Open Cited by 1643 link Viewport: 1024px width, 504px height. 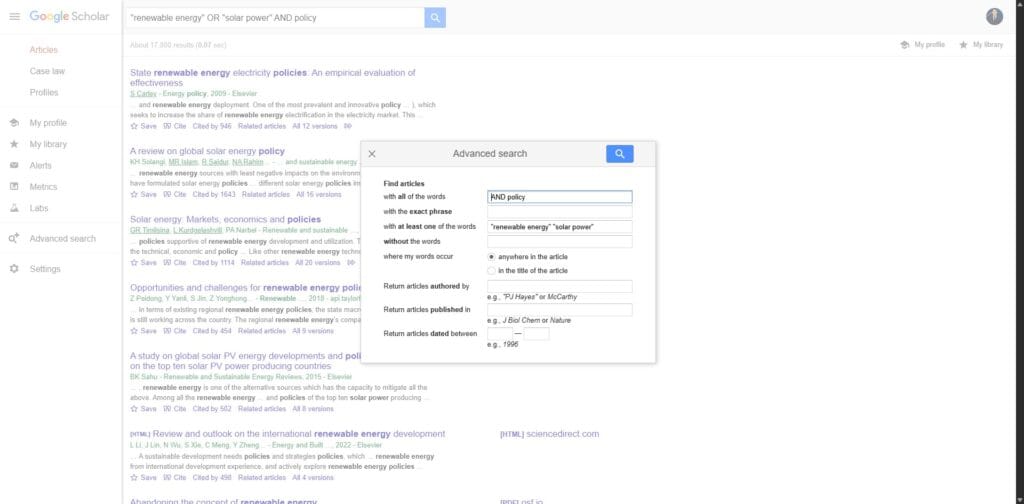pyautogui.click(x=214, y=195)
